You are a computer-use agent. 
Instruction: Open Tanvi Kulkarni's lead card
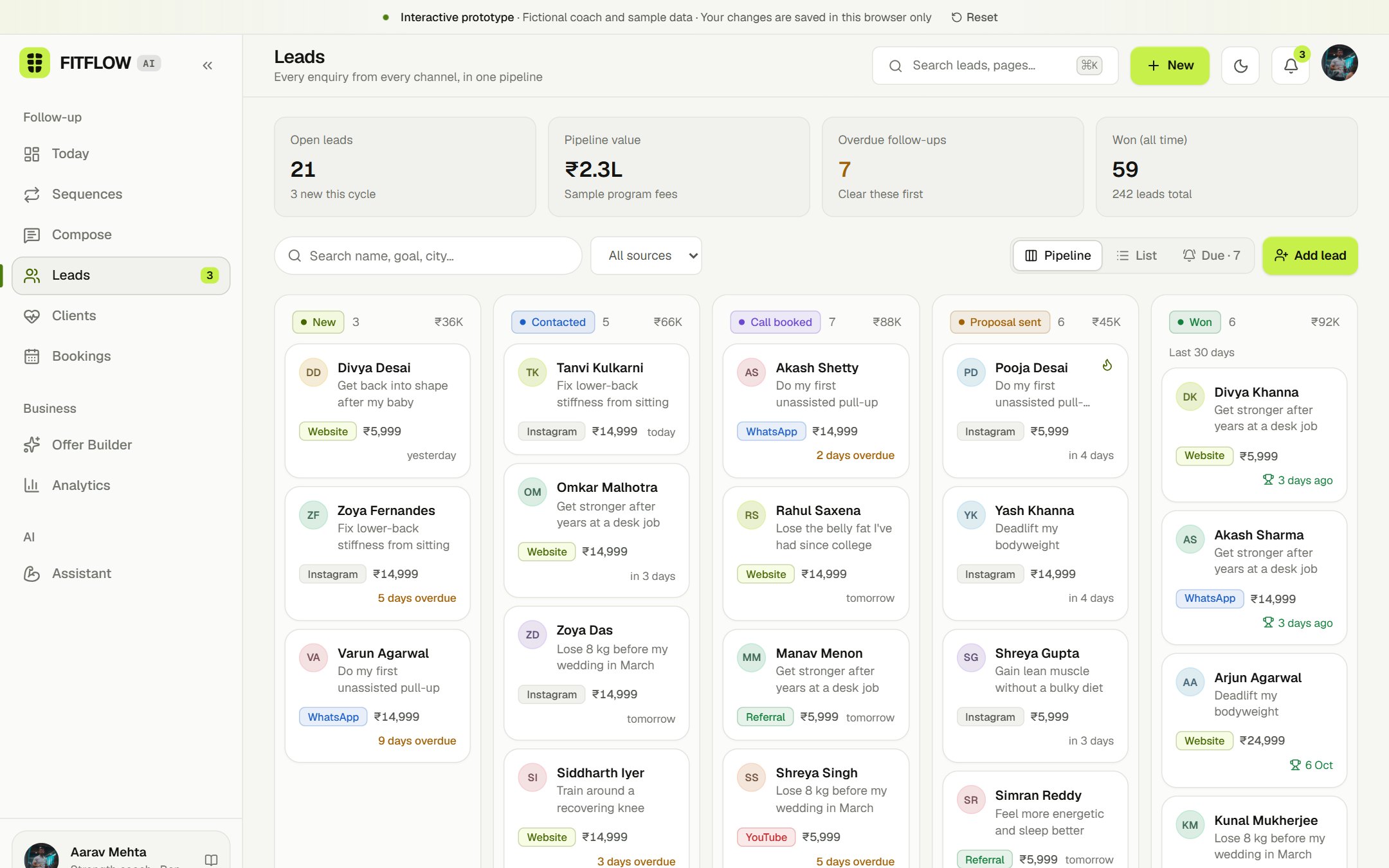[597, 399]
